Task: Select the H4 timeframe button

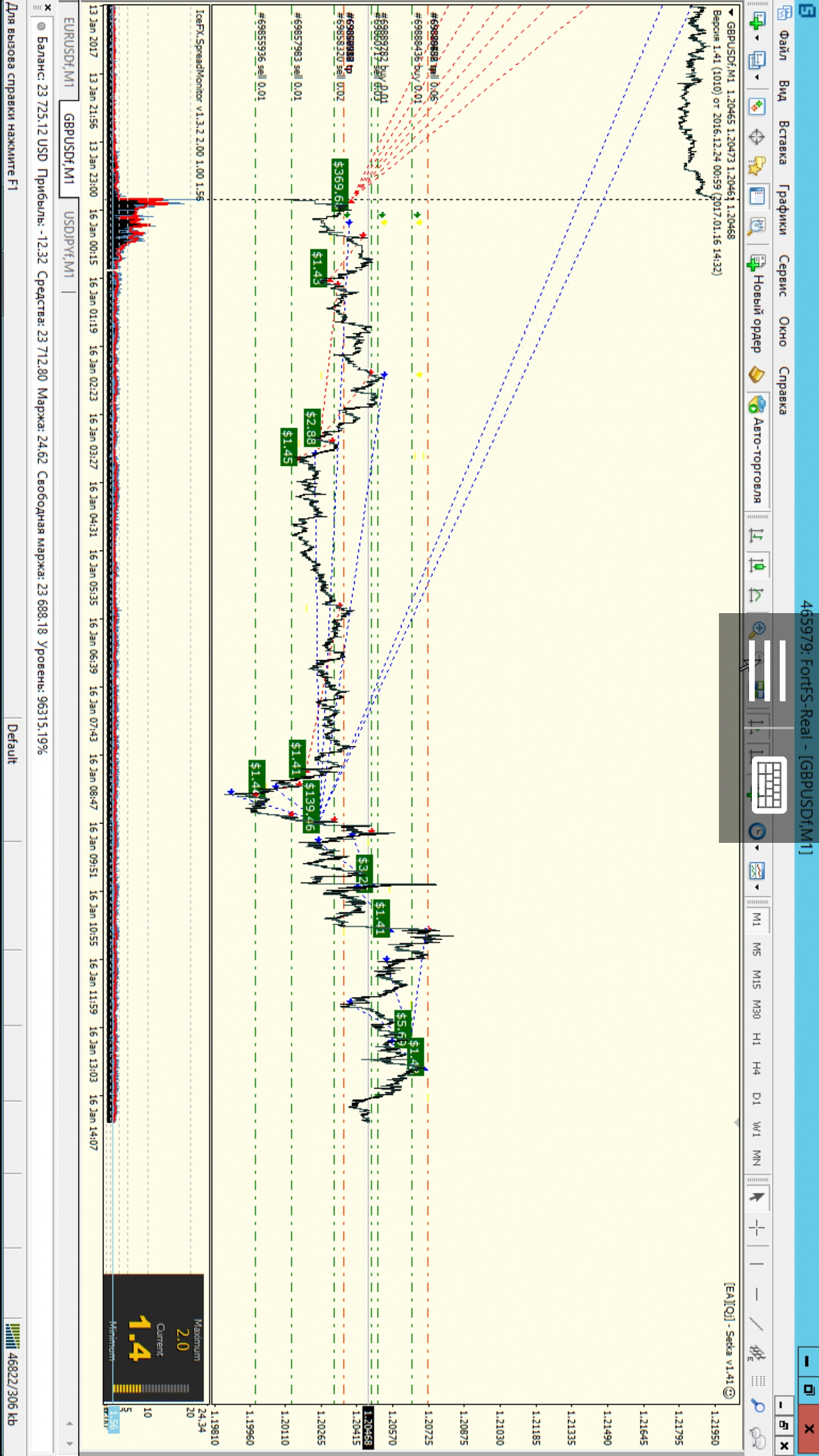Action: tap(757, 1069)
